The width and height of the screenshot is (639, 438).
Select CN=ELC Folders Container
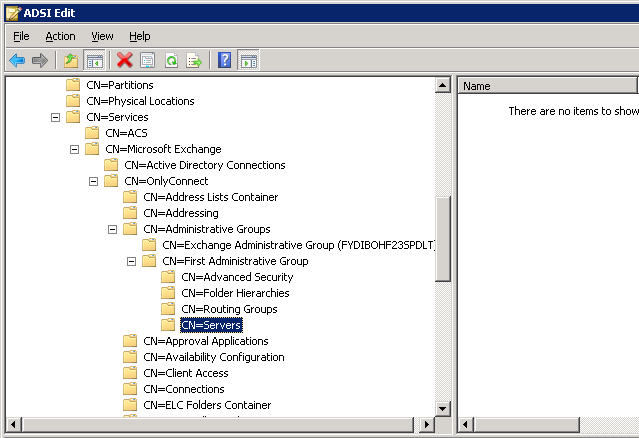click(x=207, y=405)
